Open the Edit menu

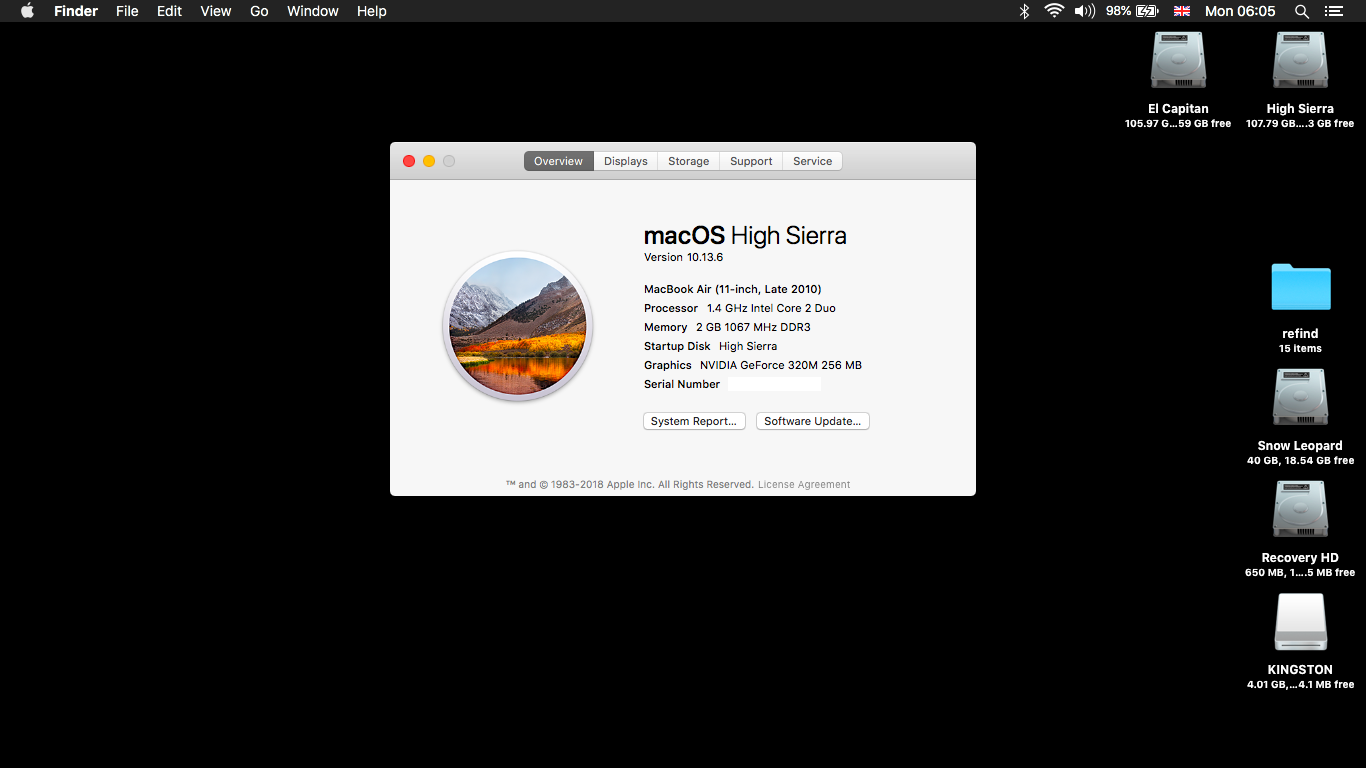coord(169,11)
